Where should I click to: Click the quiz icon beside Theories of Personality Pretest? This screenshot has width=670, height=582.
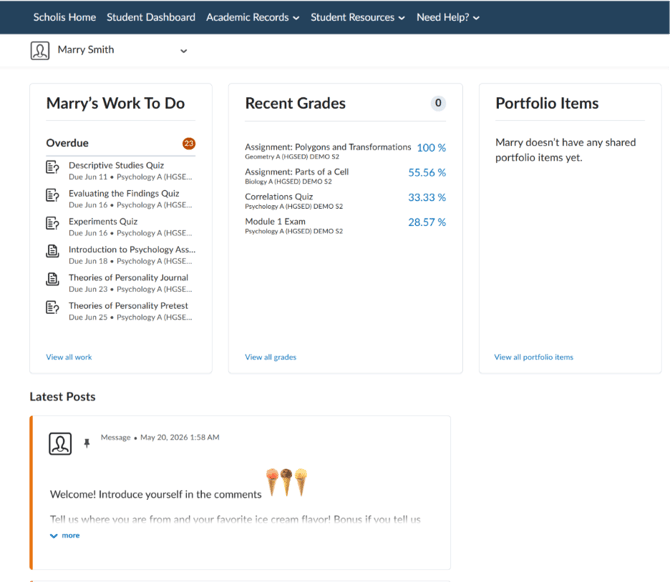pyautogui.click(x=52, y=307)
